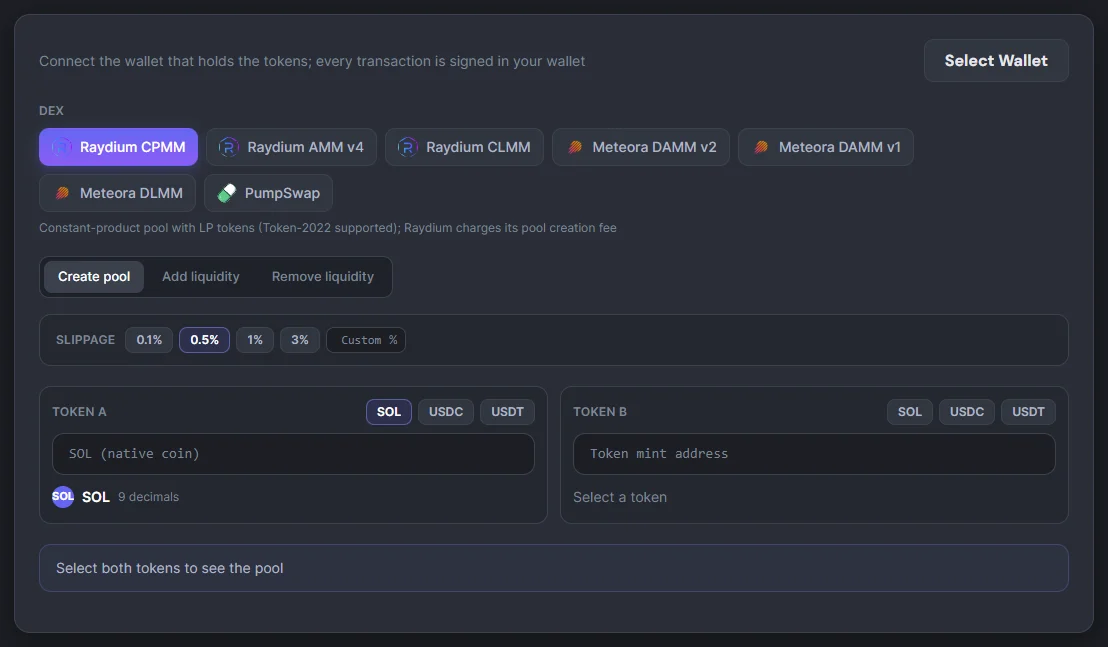Click the Token A address input field

[293, 453]
